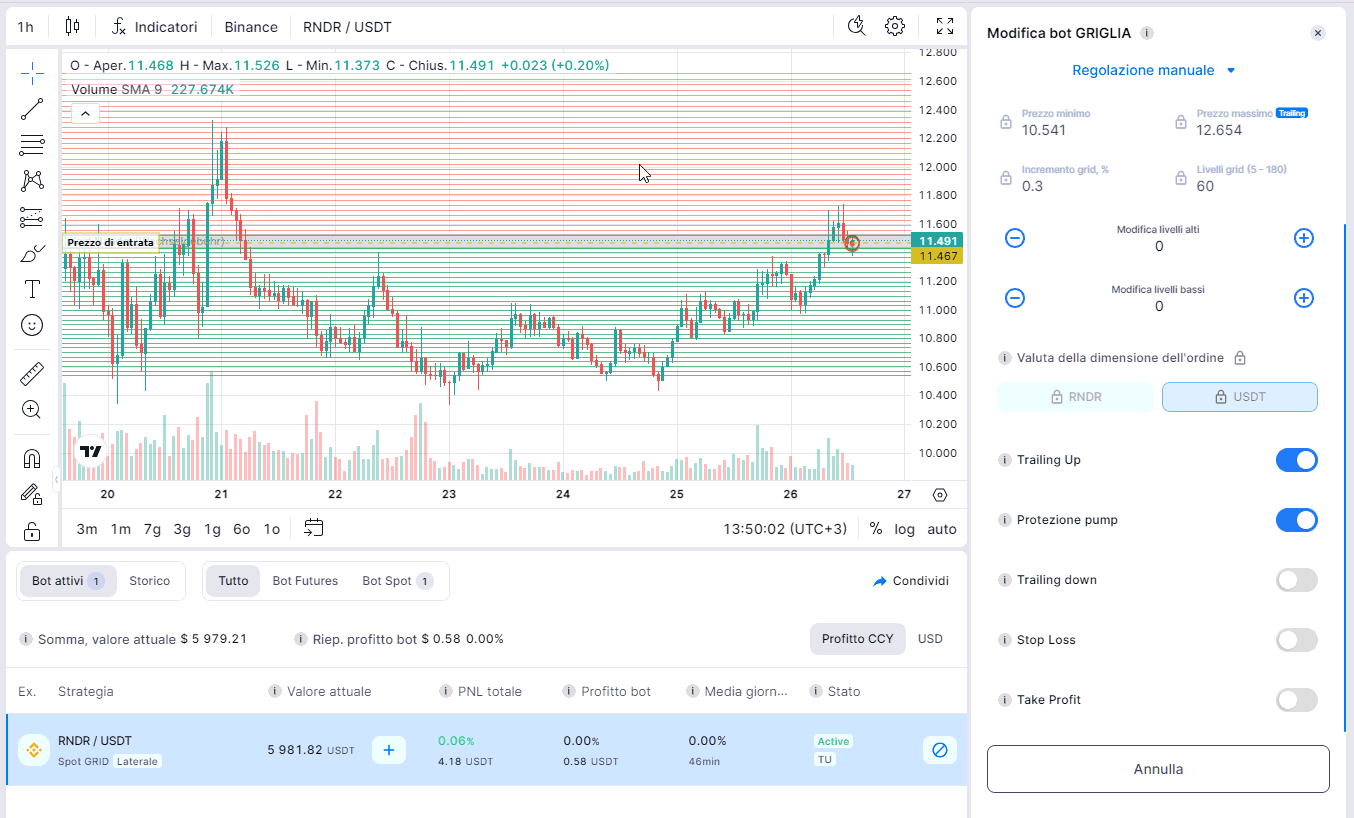Image resolution: width=1354 pixels, height=818 pixels.
Task: Expand the Regolazione manuale dropdown
Action: pos(1154,70)
